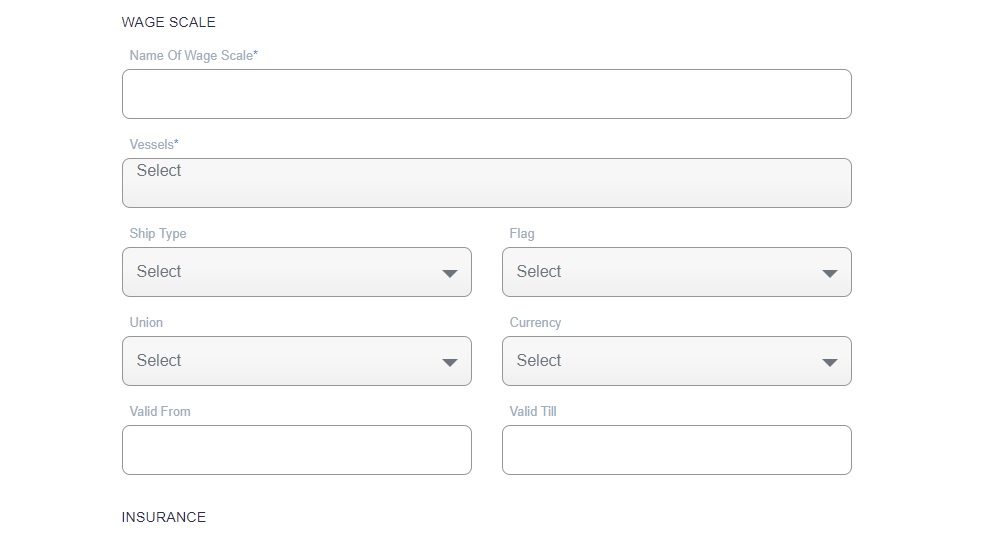Click the Flag down-arrow icon
This screenshot has width=1000, height=535.
tap(829, 273)
